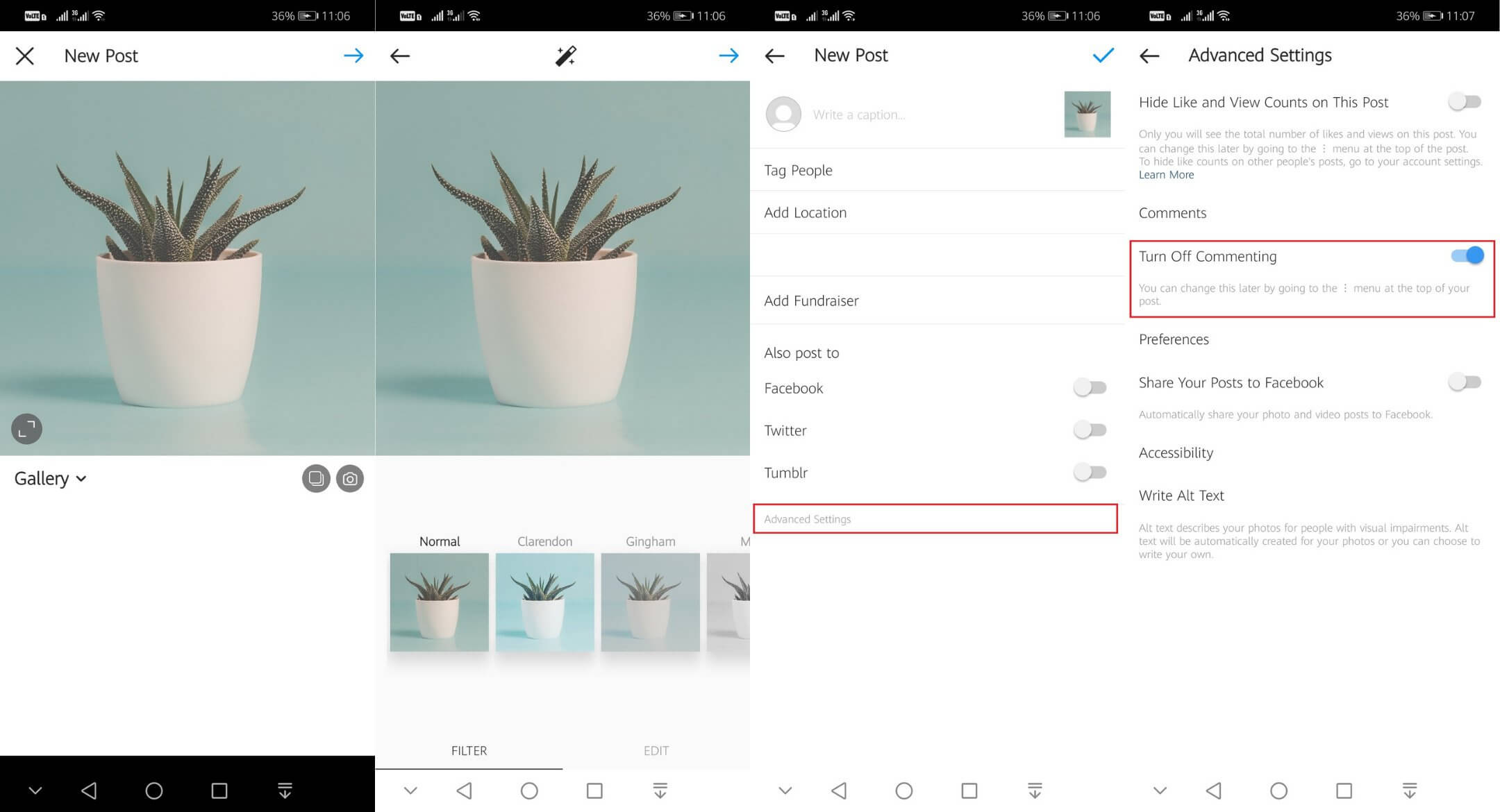Tap Android recents button on caption screen
Screen dimensions: 1500x812
point(969,790)
